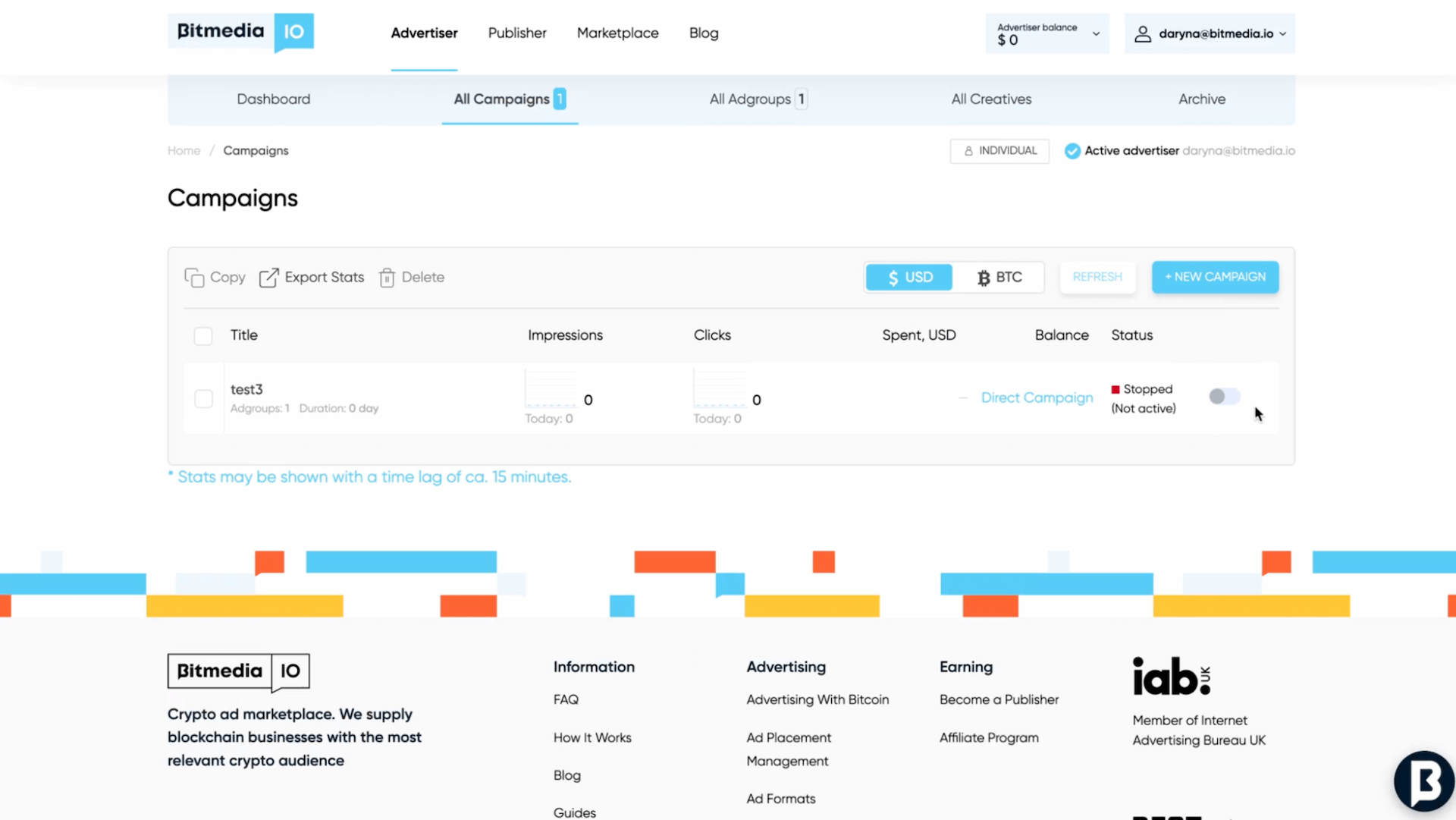Click the user account icon for daryna
Screen dimensions: 1456x820
tap(1143, 33)
